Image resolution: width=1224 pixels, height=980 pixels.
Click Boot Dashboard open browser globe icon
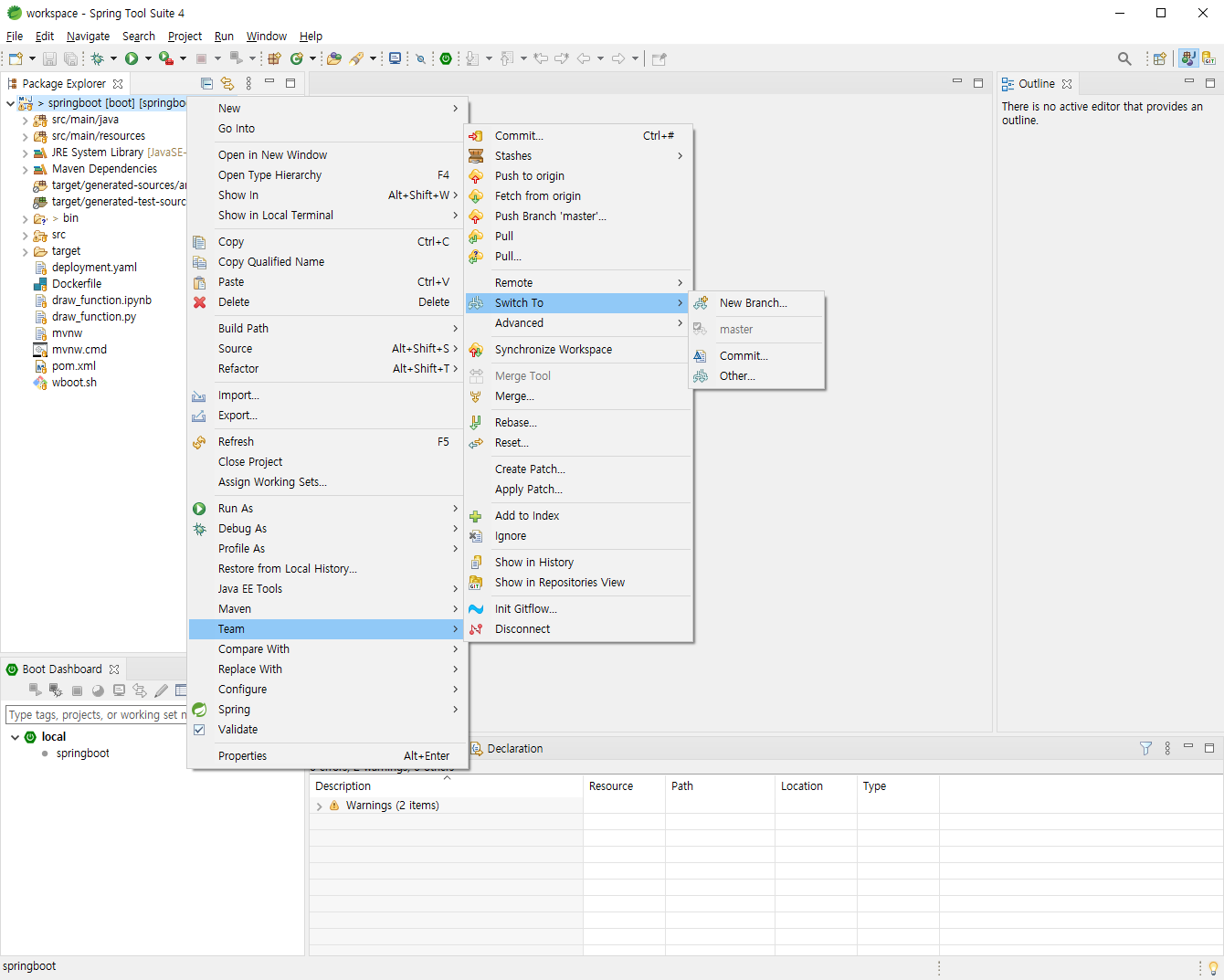(98, 690)
